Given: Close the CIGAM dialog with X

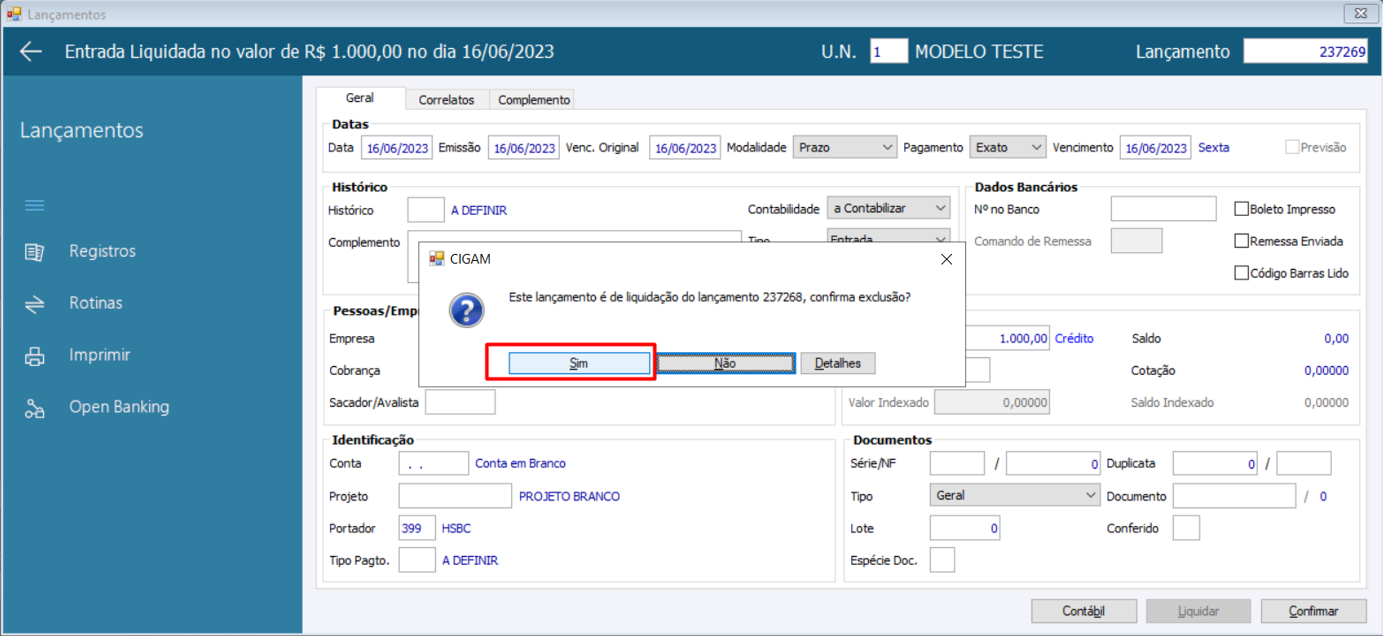Looking at the screenshot, I should pos(946,259).
